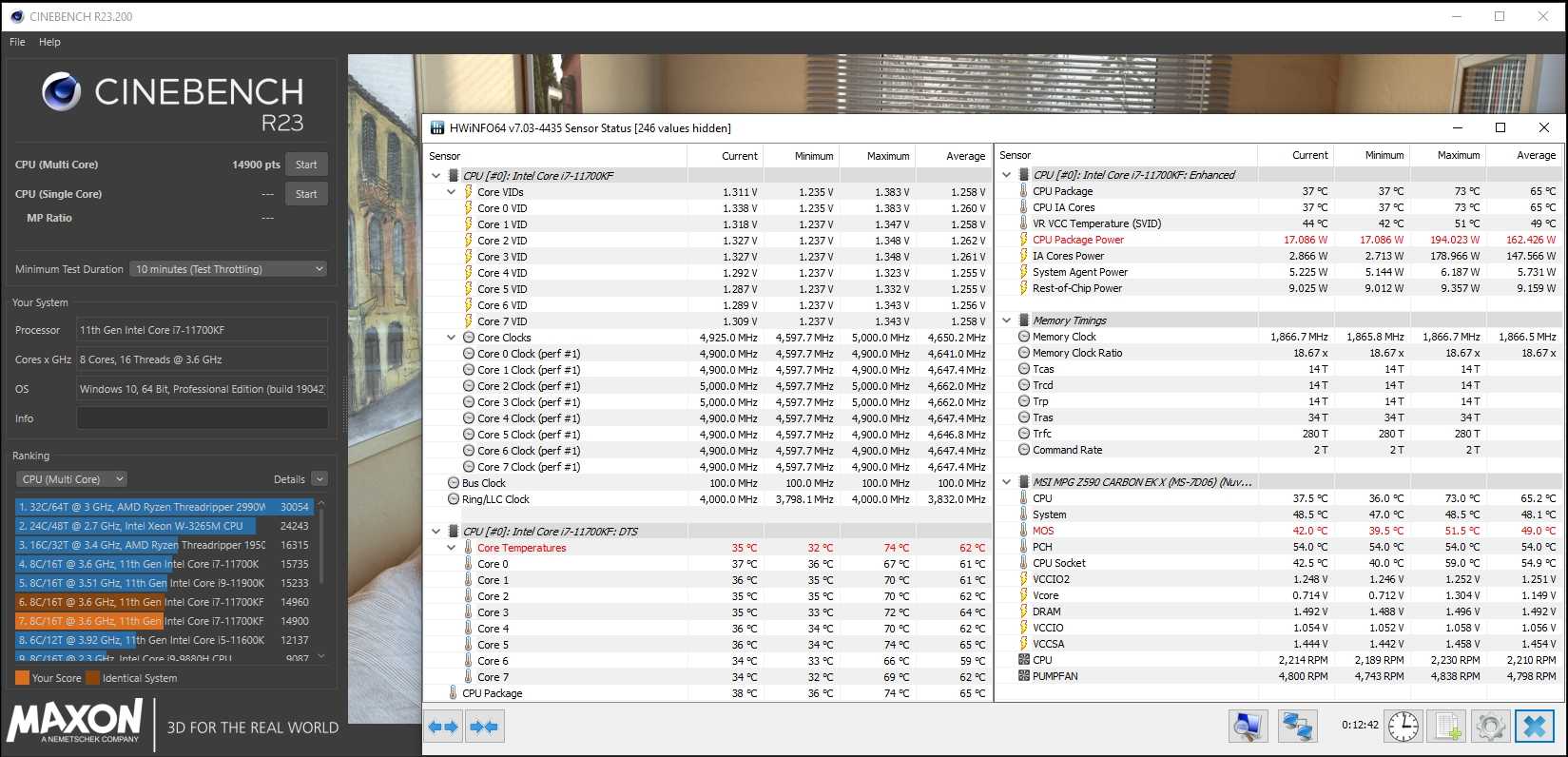Screen dimensions: 1568x757
Task: Open HWiNFO settings gear icon
Action: pos(1490,727)
